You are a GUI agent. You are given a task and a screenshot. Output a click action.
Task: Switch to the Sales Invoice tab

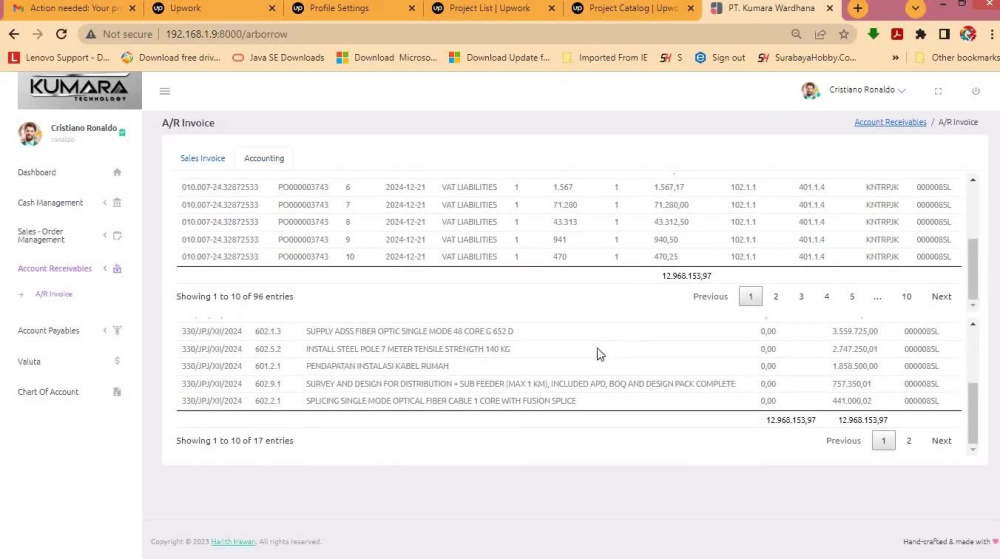click(202, 158)
